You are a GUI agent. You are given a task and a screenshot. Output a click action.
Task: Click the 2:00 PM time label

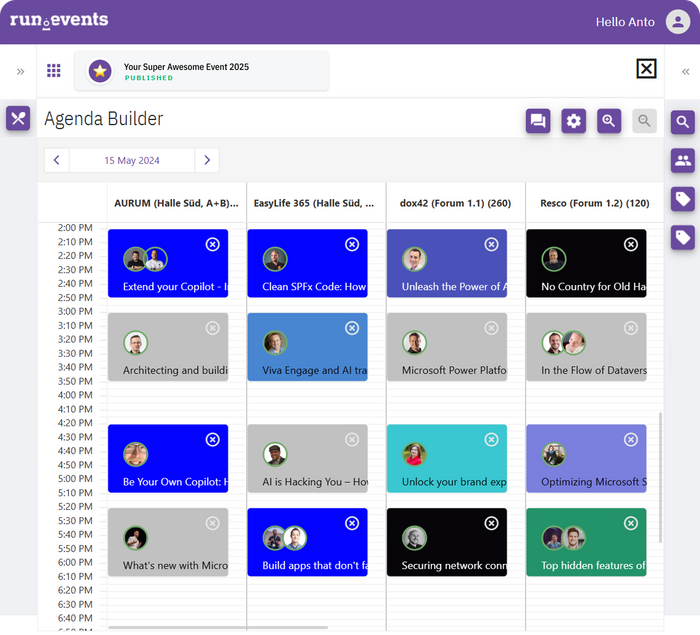(x=75, y=228)
